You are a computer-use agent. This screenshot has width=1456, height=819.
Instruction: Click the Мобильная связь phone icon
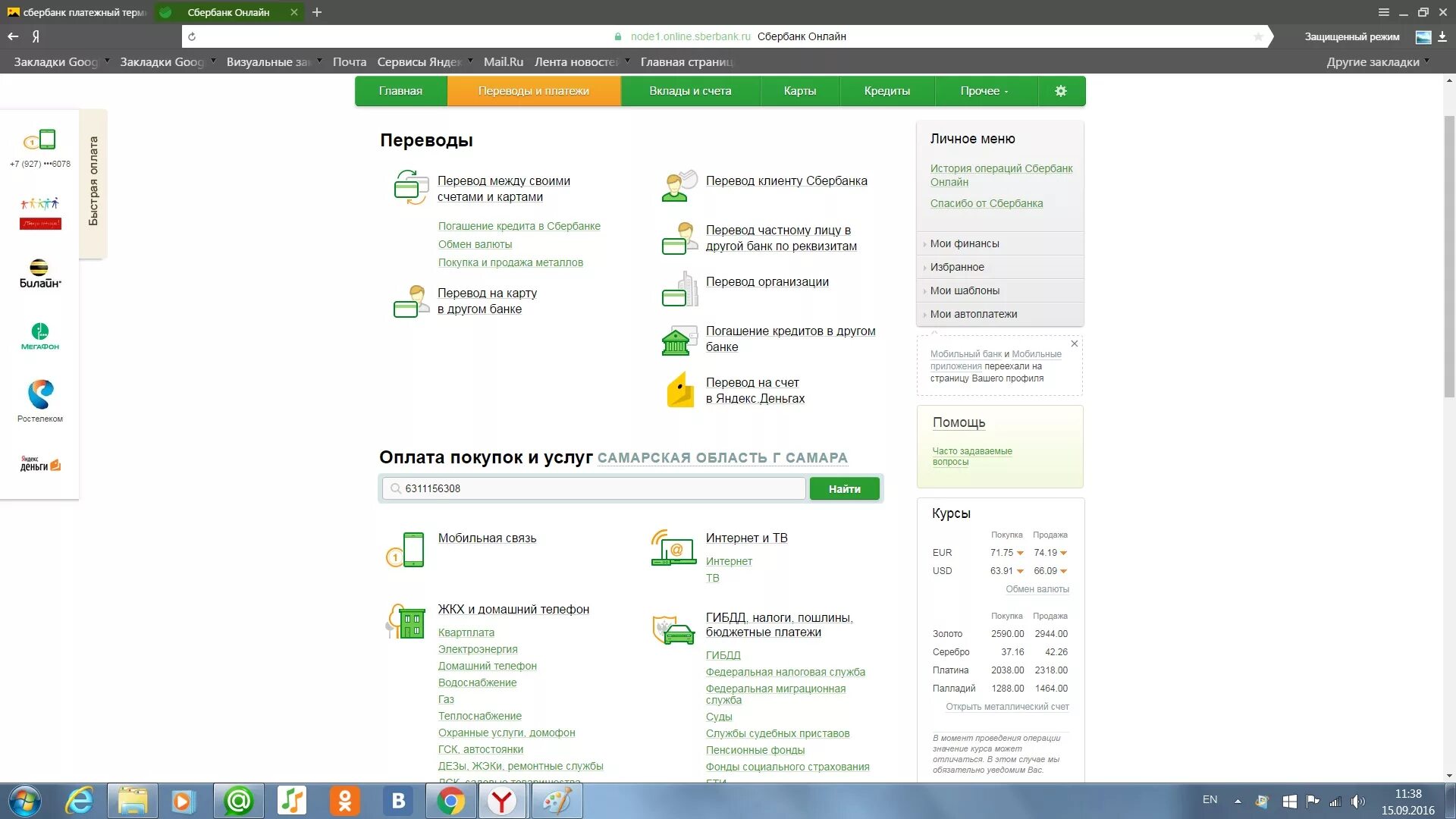pos(407,549)
